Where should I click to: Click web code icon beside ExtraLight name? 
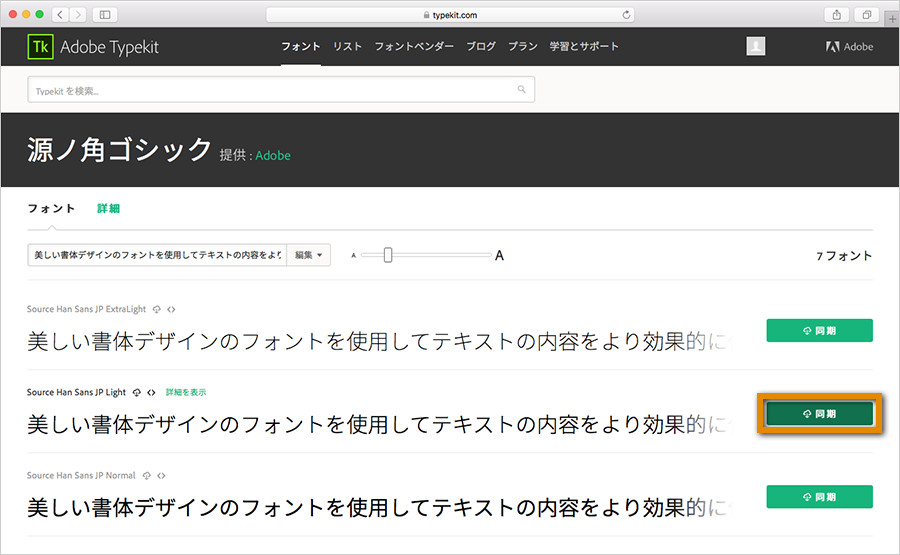click(171, 309)
